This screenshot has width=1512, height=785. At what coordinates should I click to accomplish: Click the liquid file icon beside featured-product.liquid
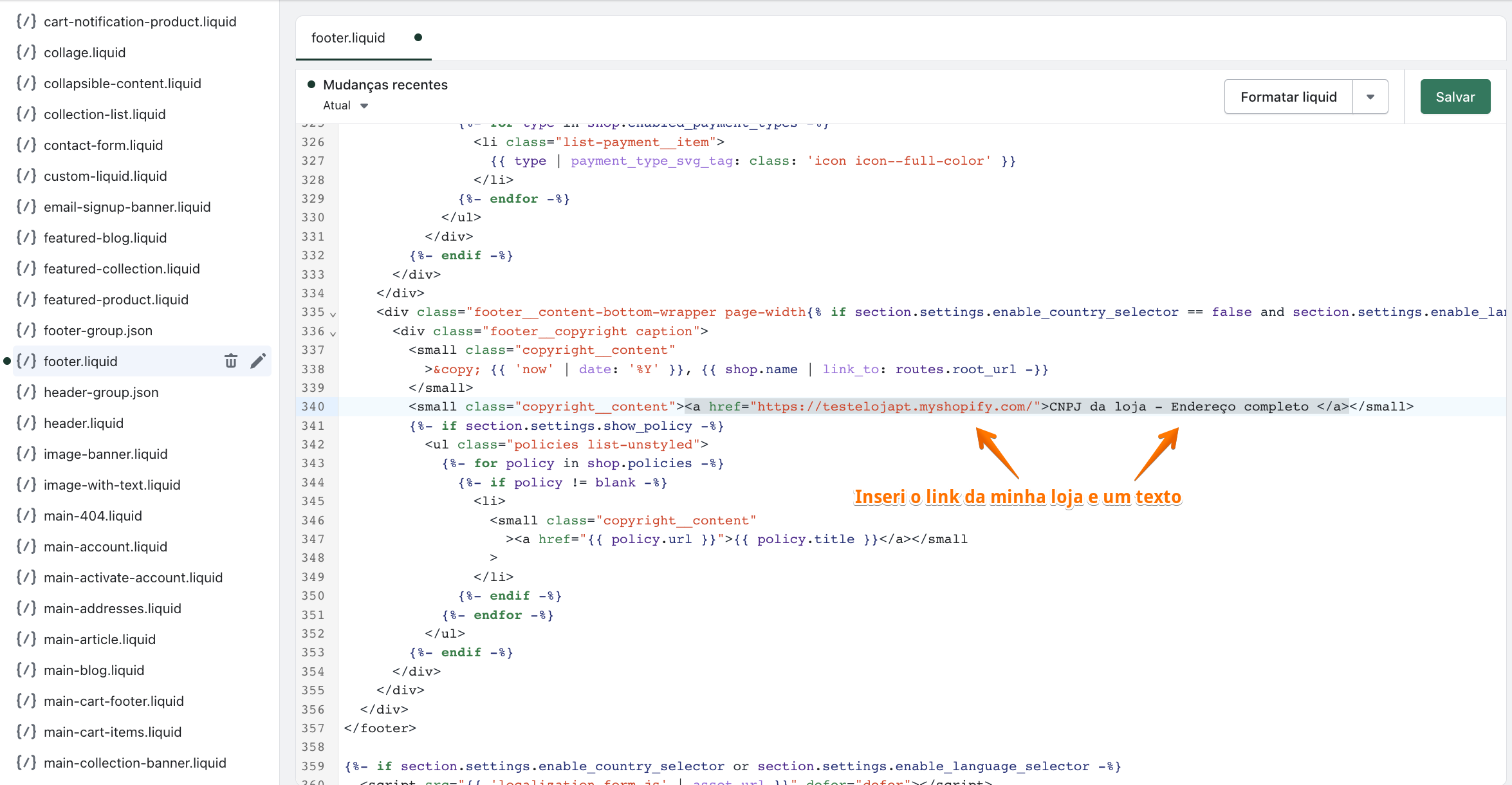tap(26, 299)
